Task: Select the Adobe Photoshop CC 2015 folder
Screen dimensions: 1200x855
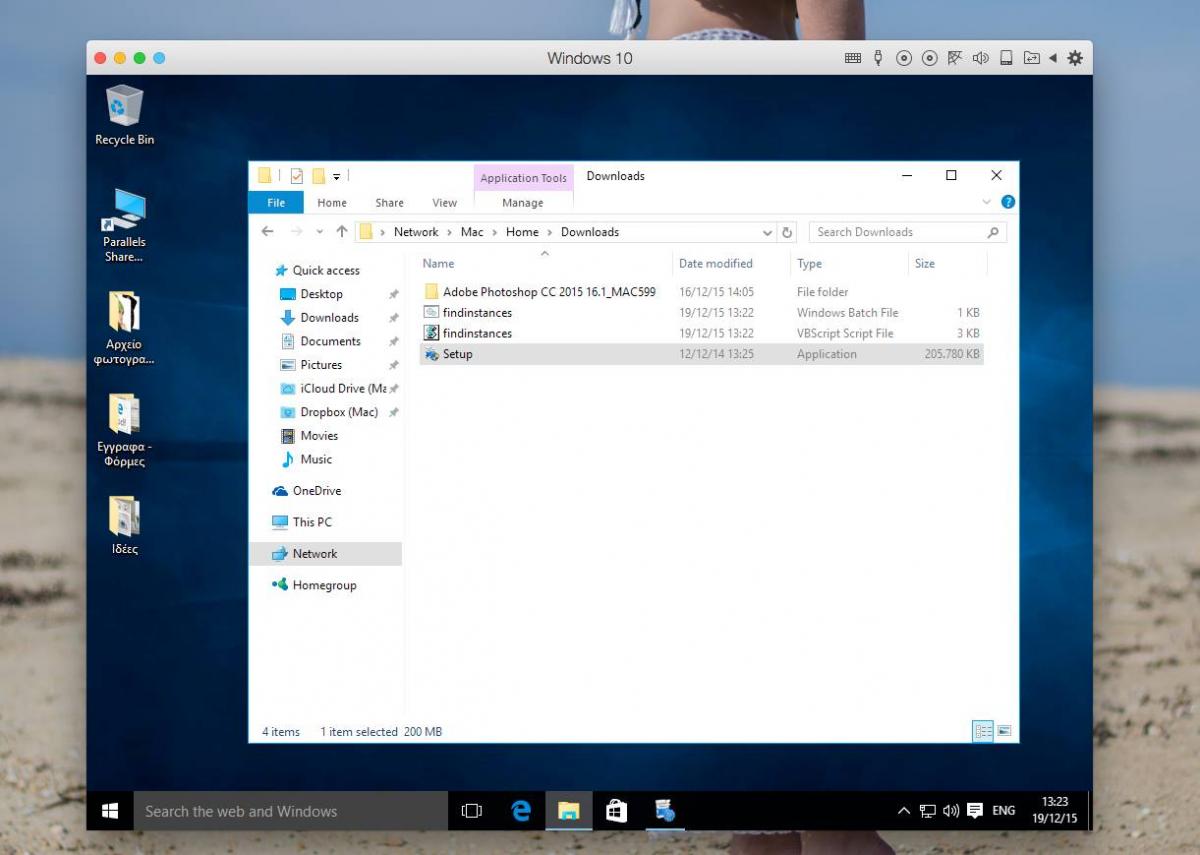Action: (x=701, y=292)
